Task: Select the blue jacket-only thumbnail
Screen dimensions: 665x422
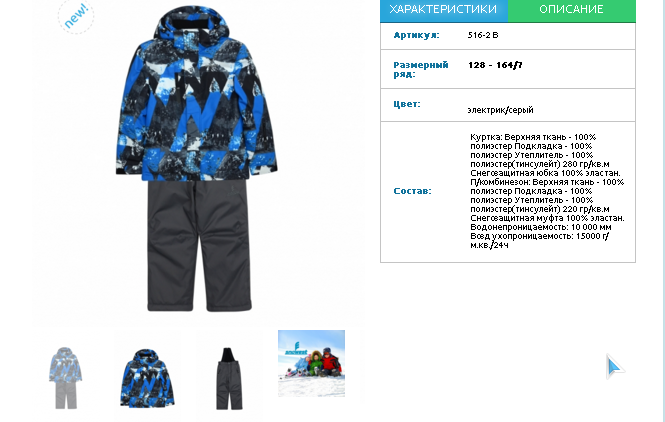Action: pos(147,378)
